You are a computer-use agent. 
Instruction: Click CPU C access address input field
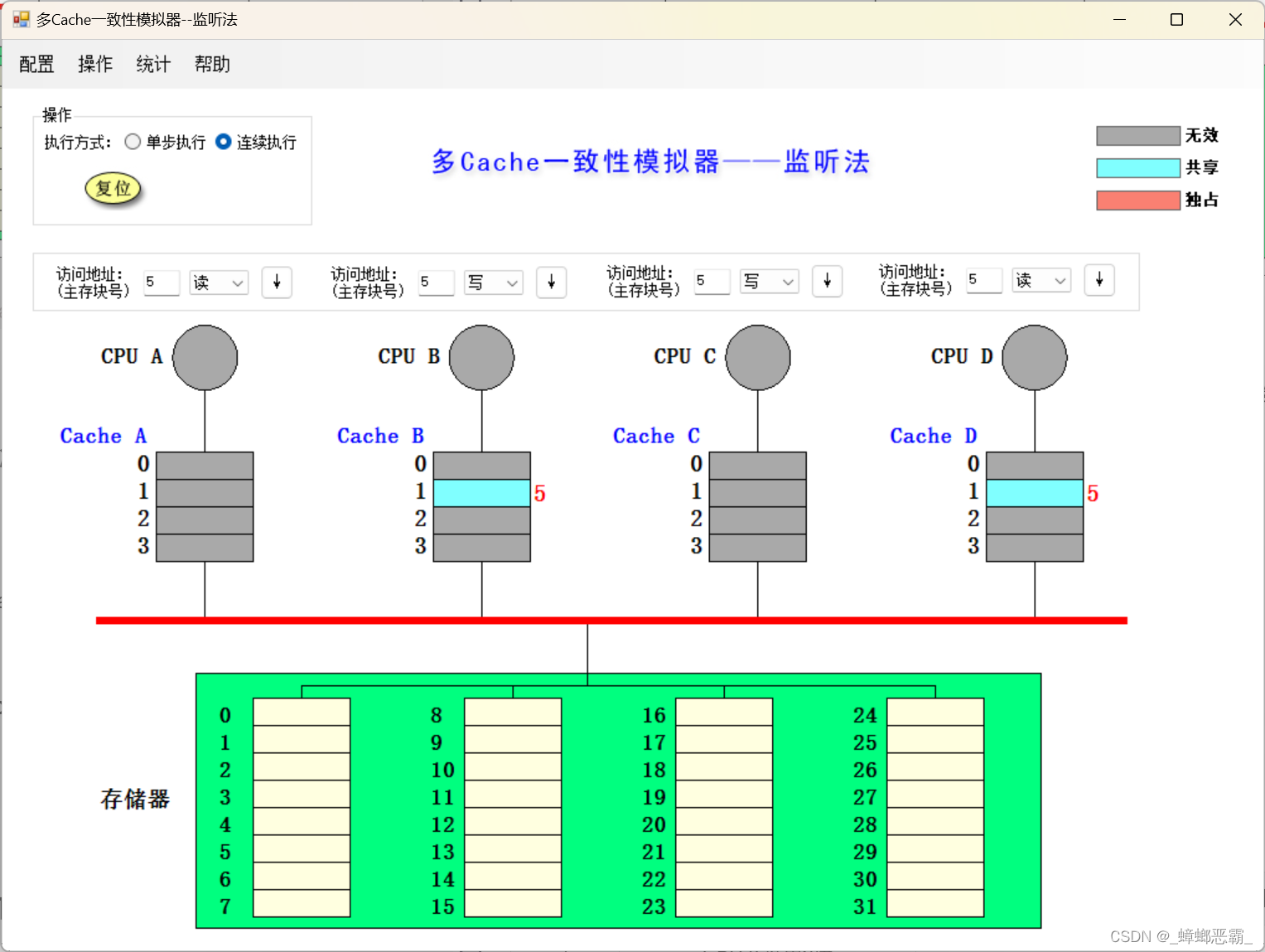pyautogui.click(x=712, y=281)
